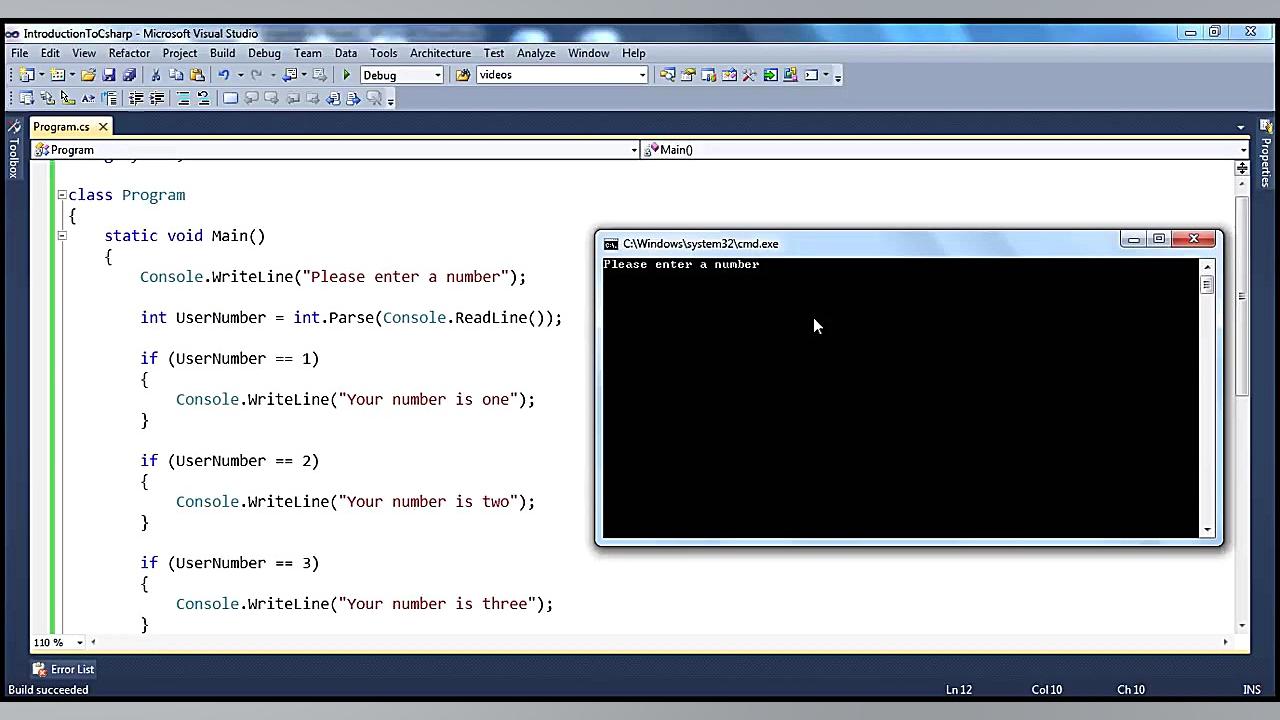Collapse the static void Main method region
1280x720 pixels.
click(x=61, y=236)
